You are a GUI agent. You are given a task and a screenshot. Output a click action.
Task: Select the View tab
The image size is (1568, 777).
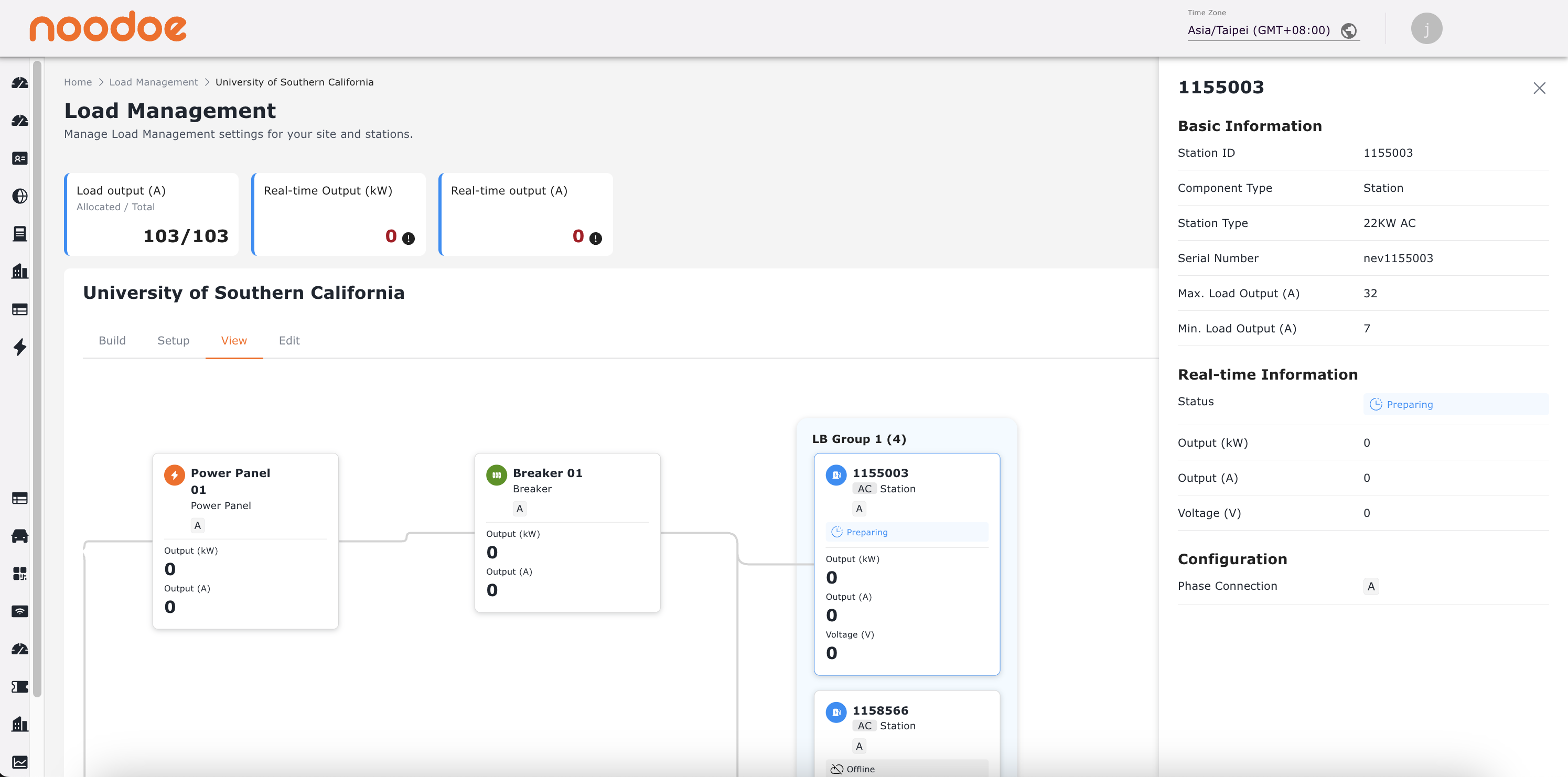[234, 341]
